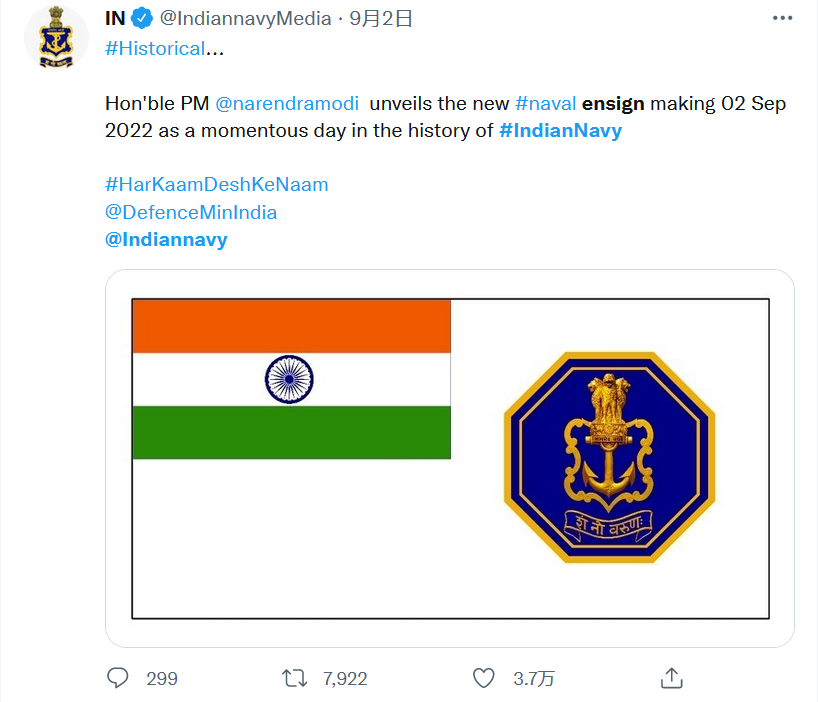Click the 7,922 retweet count
The height and width of the screenshot is (702, 818).
click(x=345, y=678)
